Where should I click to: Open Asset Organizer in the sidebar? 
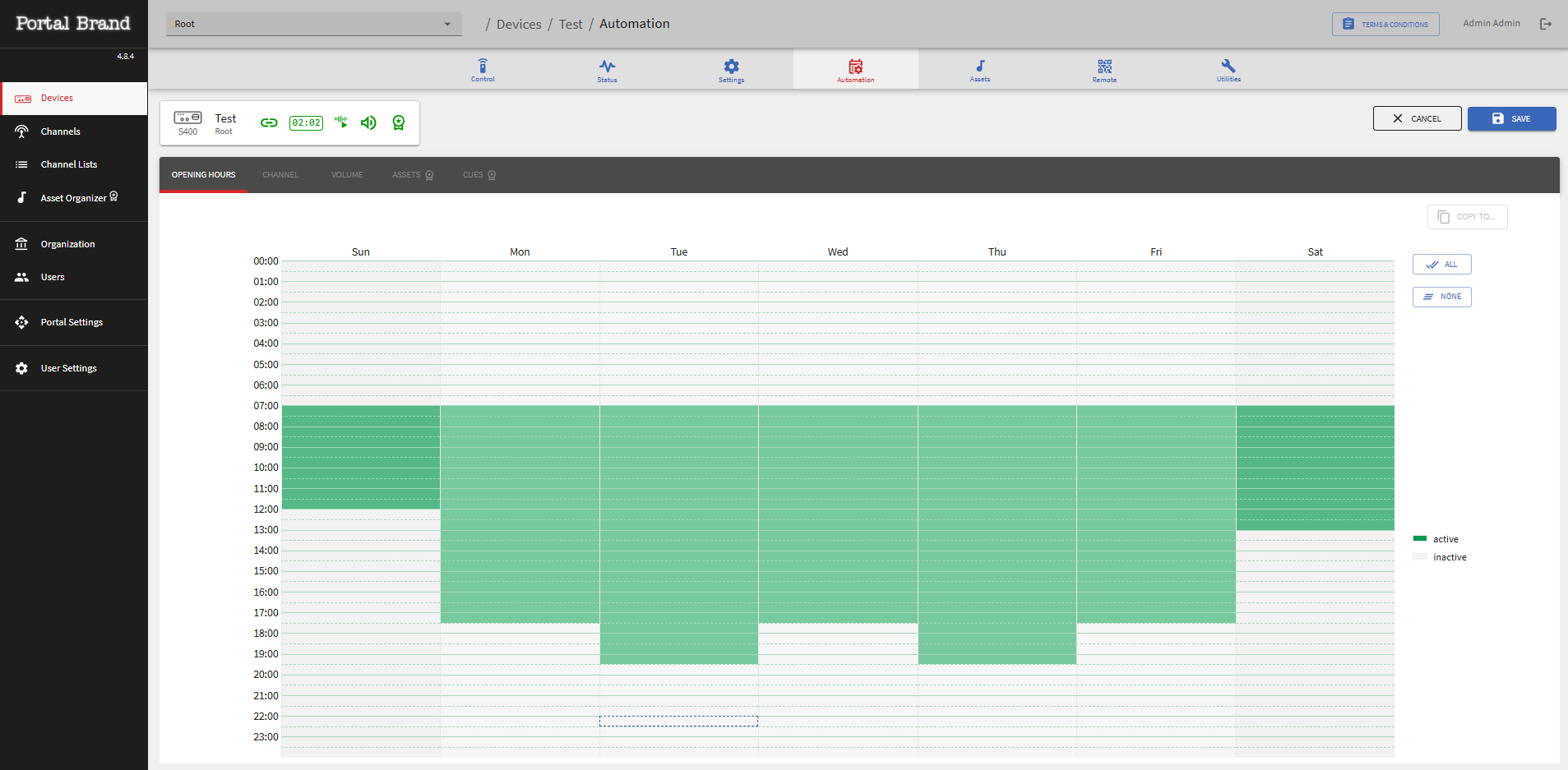pos(74,198)
